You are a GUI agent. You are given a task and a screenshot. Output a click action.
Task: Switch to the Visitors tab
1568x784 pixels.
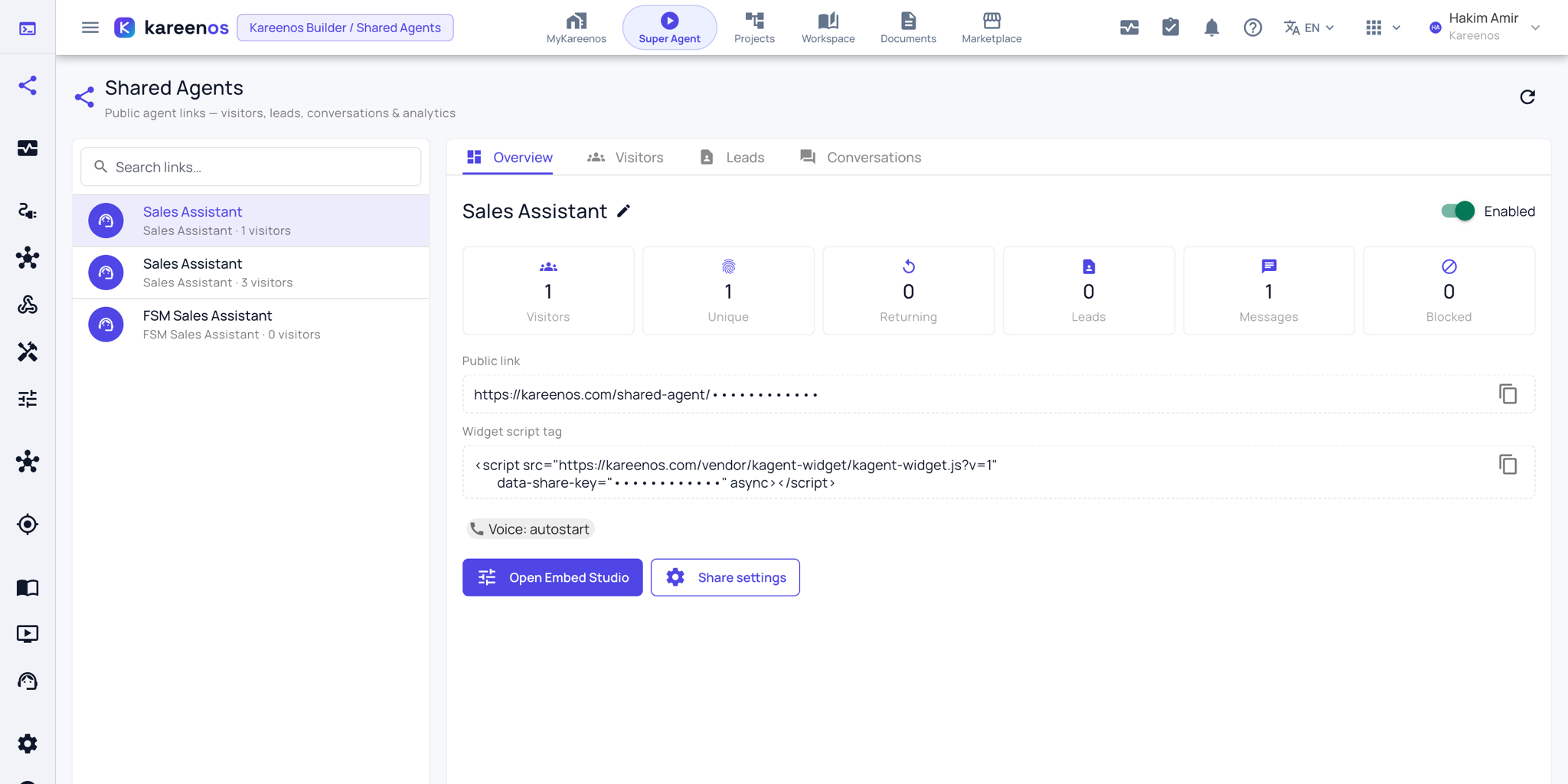coord(625,157)
